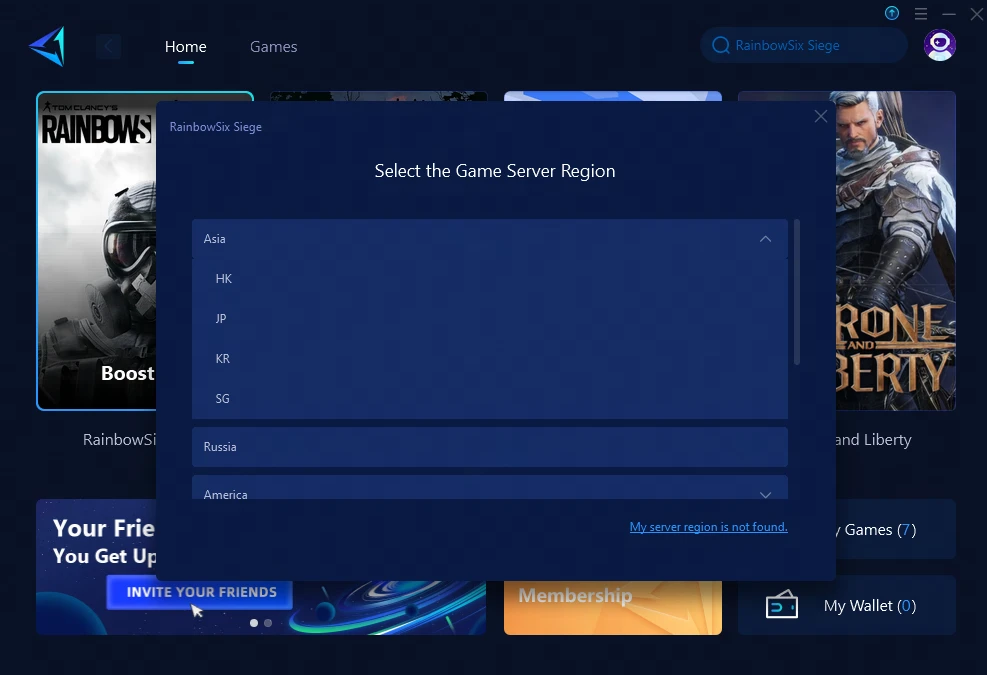The image size is (987, 675).
Task: Click the INVITE YOUR FRIENDS button
Action: (x=197, y=592)
